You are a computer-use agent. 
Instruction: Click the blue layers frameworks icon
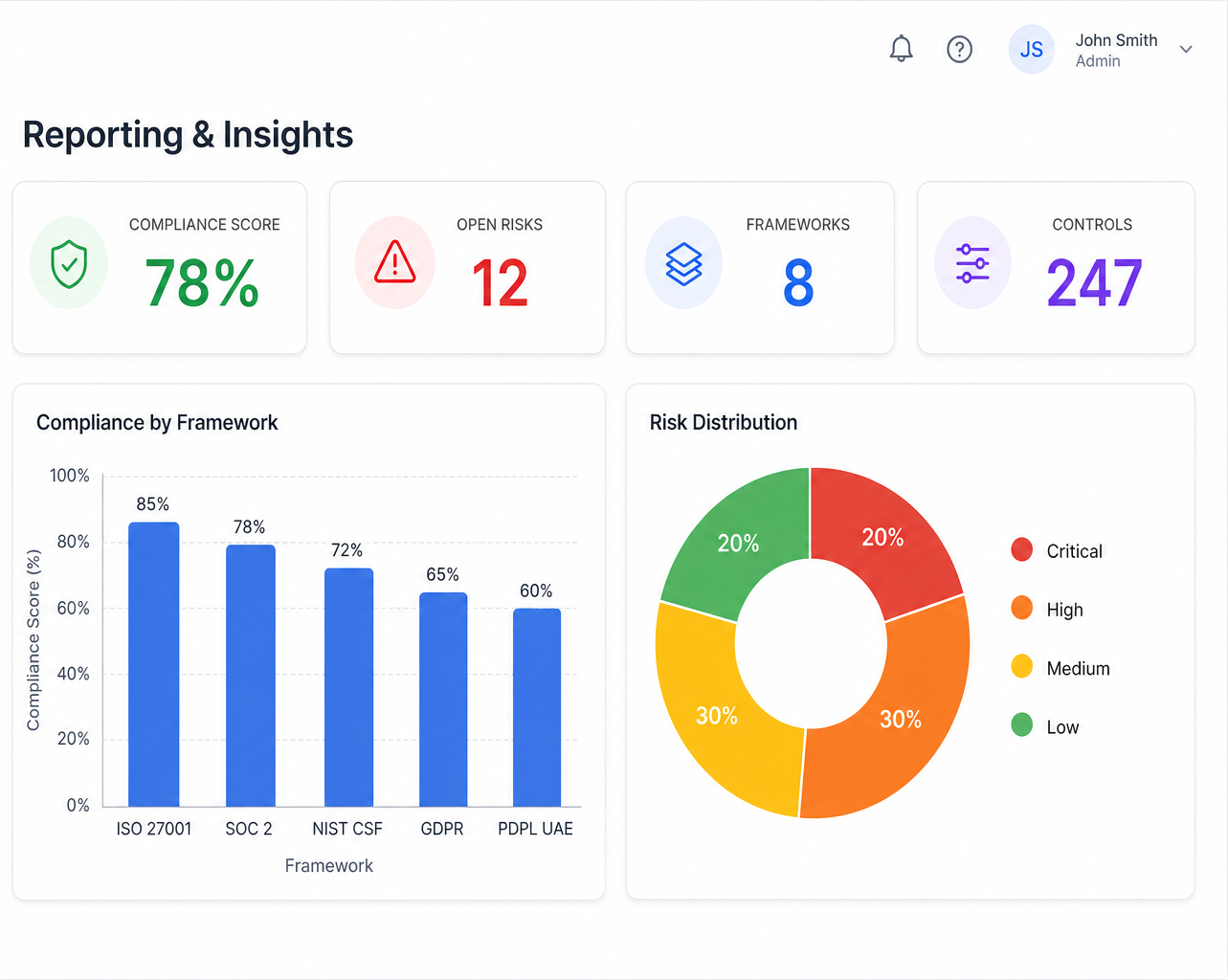pos(683,263)
